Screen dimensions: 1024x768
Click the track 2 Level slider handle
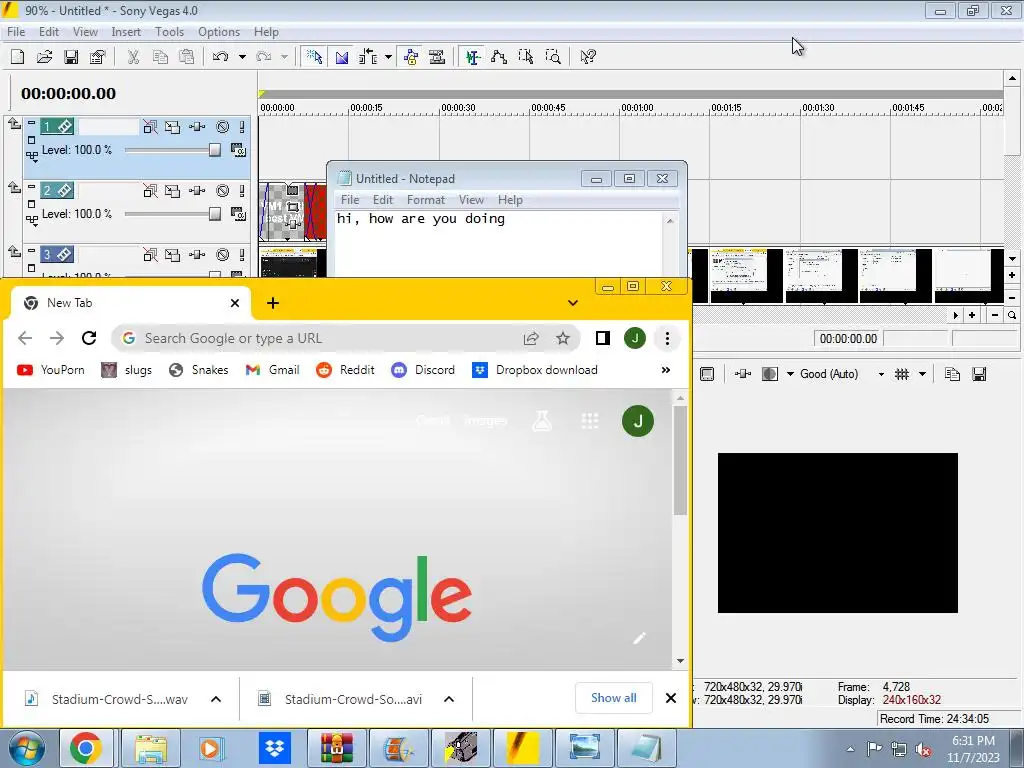click(214, 214)
